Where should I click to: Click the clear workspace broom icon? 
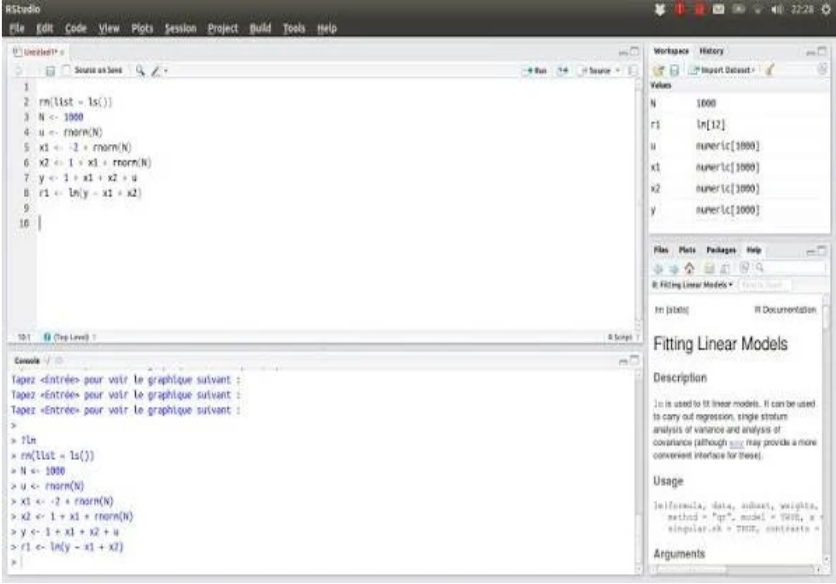(769, 70)
